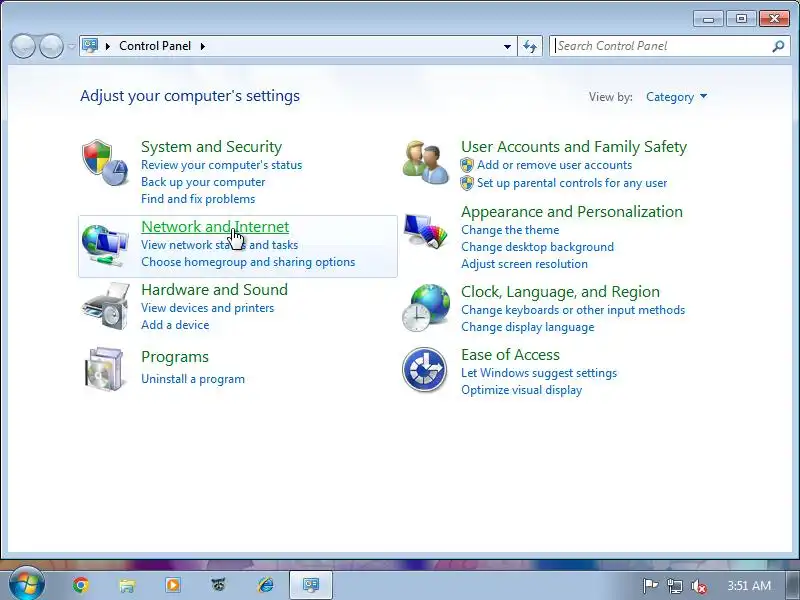Open Windows Explorer folder on taskbar
The image size is (800, 600).
point(127,585)
